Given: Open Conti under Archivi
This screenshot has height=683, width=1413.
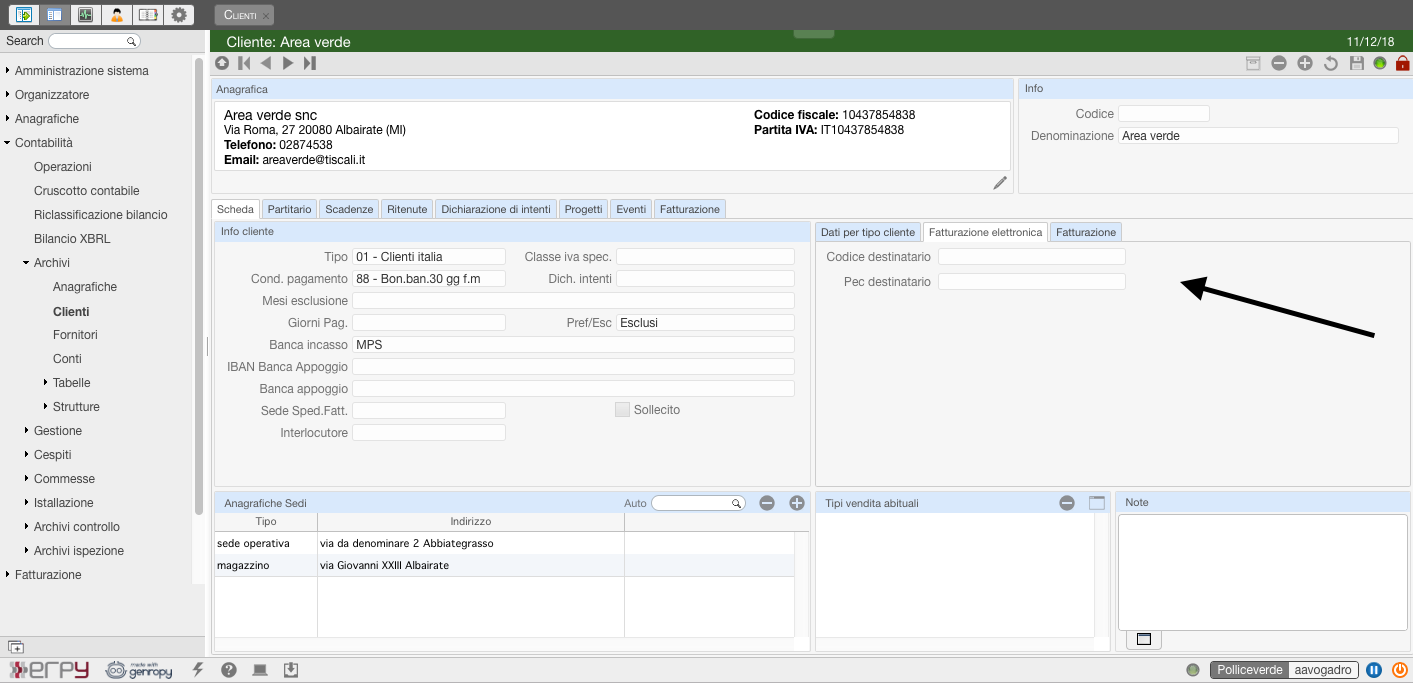Looking at the screenshot, I should pyautogui.click(x=67, y=359).
